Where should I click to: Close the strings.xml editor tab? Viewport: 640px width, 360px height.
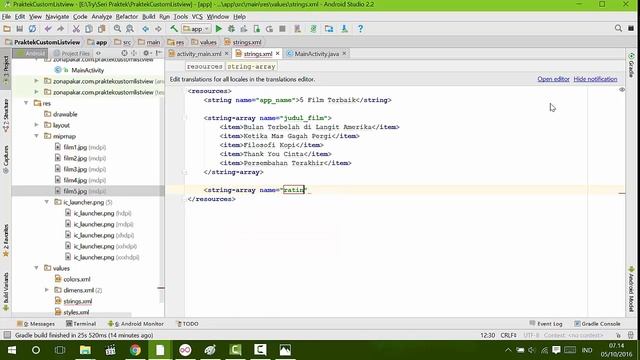tap(278, 53)
